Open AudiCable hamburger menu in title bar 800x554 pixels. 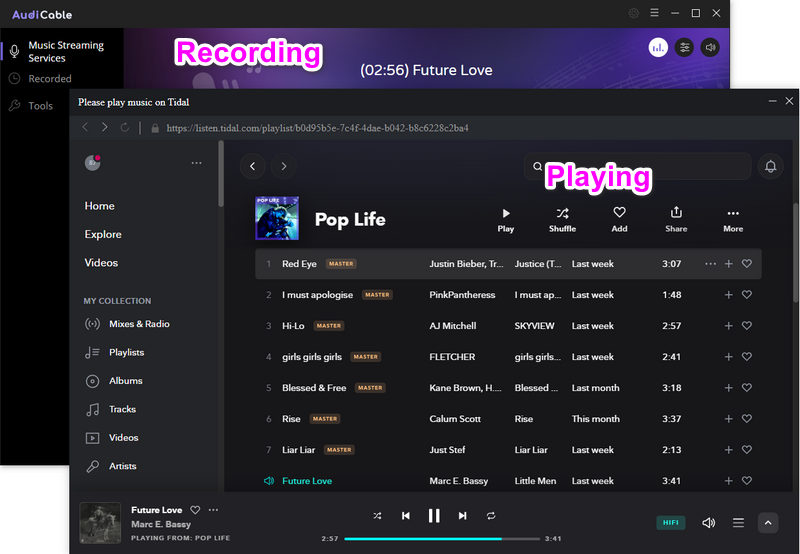coord(654,13)
